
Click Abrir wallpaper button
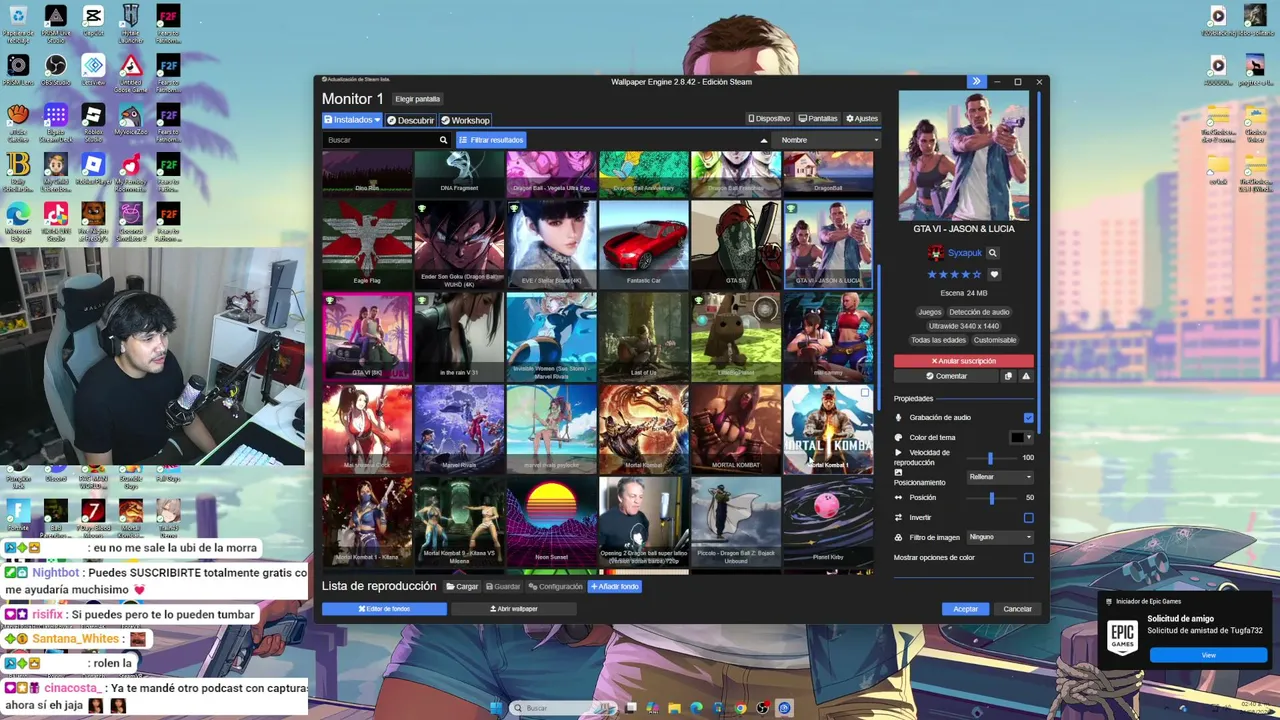pos(514,609)
